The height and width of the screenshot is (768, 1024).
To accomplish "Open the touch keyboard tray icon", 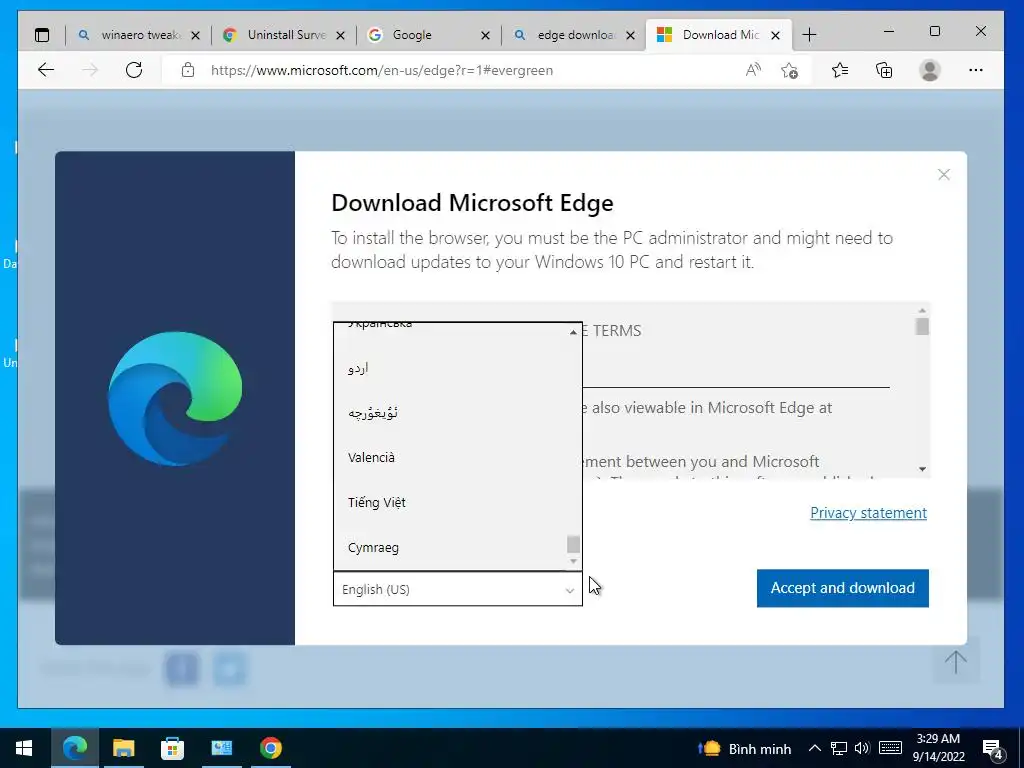I will pyautogui.click(x=890, y=748).
